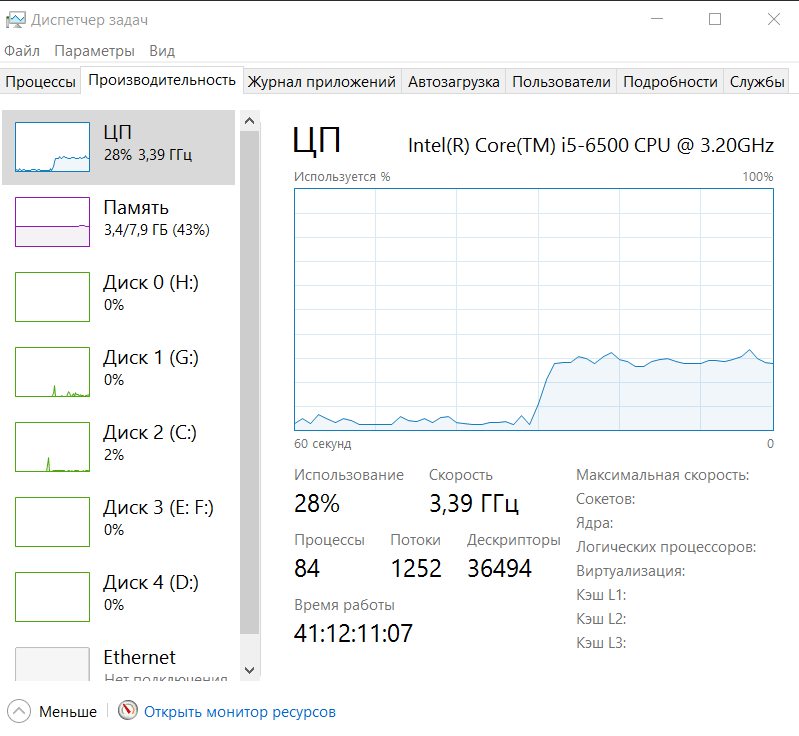Select the ЦП mini graph thumbnail
799x736 pixels.
click(52, 147)
